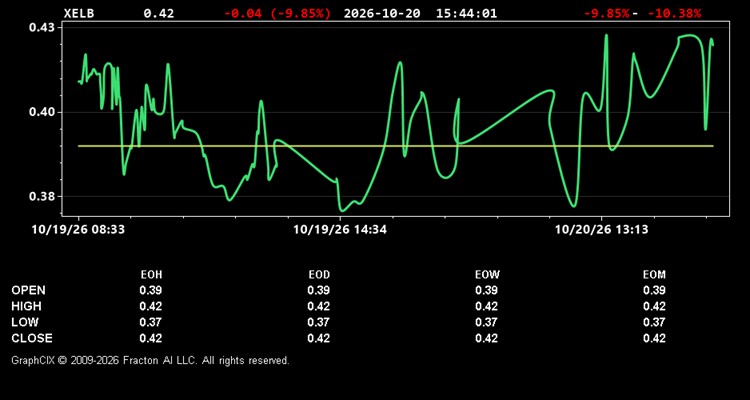Click the XELB ticker symbol
The width and height of the screenshot is (750, 400).
point(79,13)
